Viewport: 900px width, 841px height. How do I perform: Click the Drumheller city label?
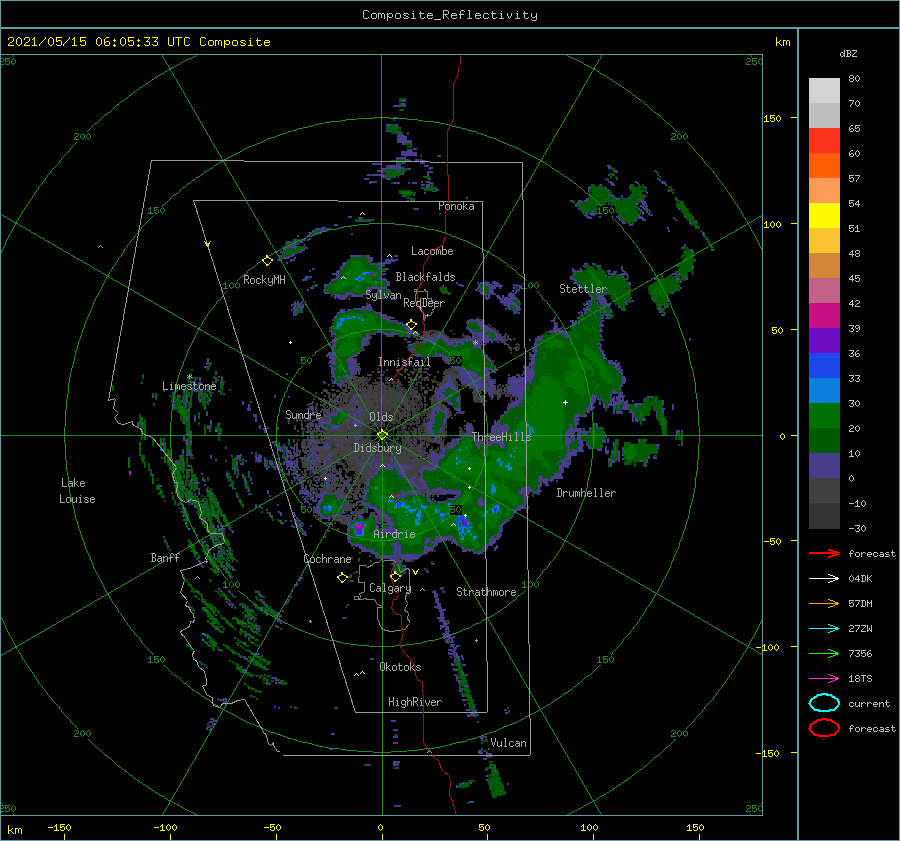point(586,493)
